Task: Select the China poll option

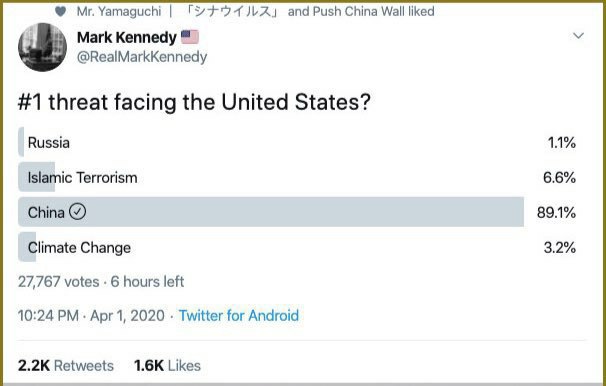Action: tap(297, 212)
